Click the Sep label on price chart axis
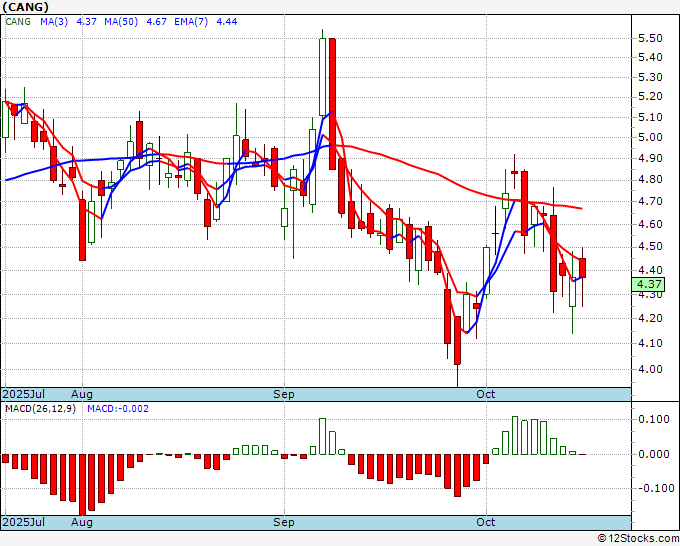This screenshot has width=680, height=546. point(284,394)
